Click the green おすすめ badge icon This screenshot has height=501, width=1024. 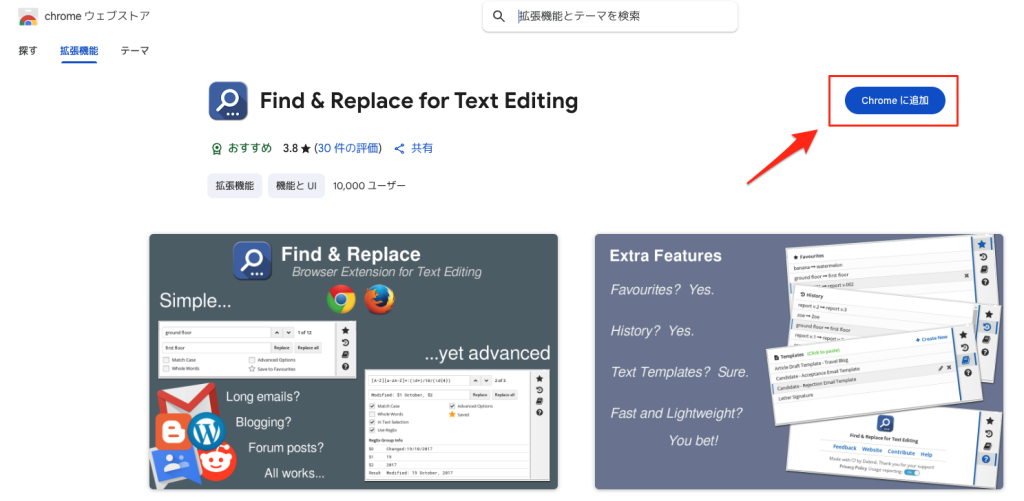(216, 148)
